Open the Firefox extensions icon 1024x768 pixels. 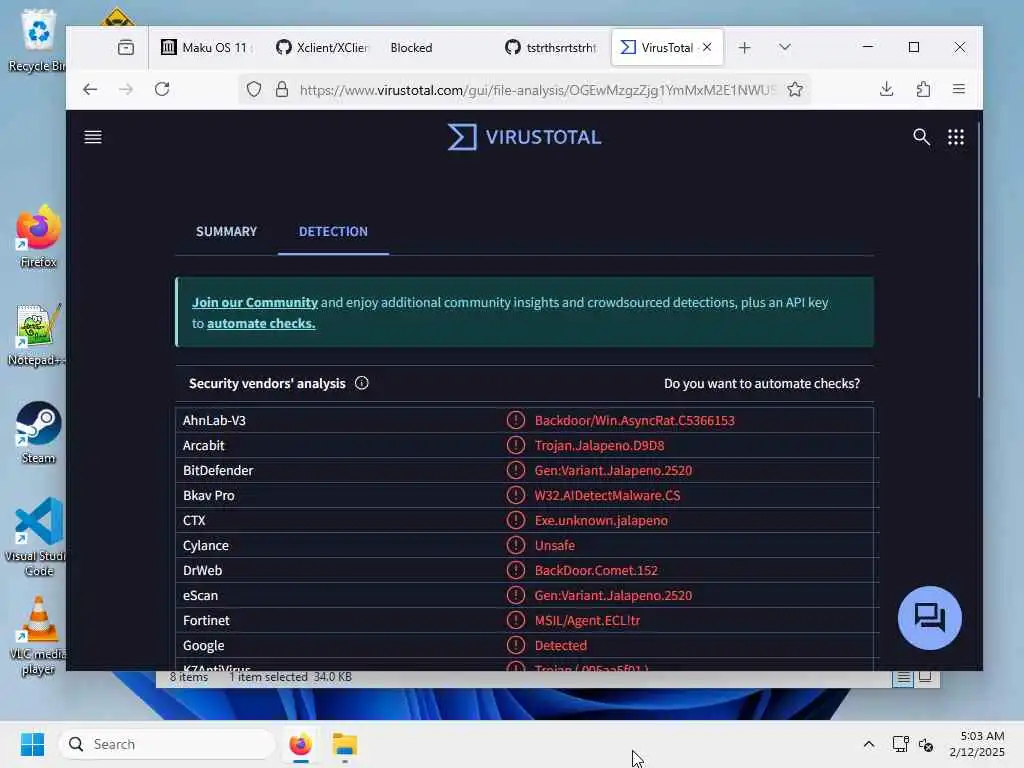(x=923, y=89)
